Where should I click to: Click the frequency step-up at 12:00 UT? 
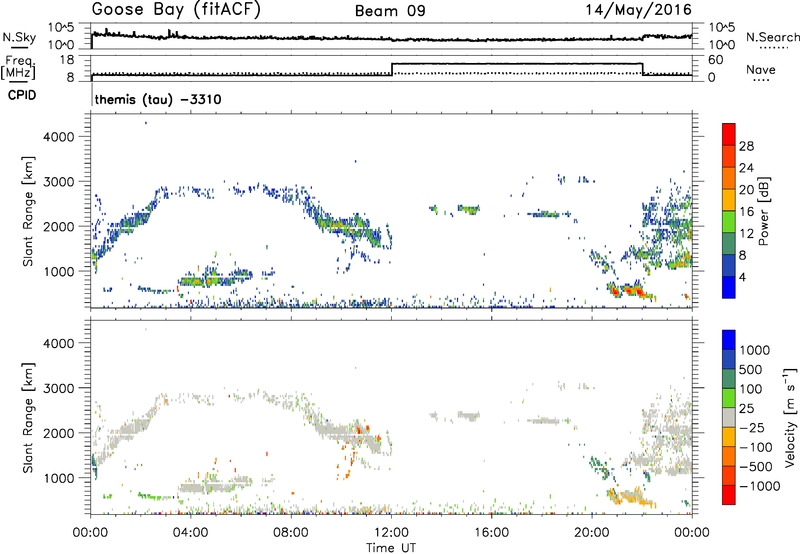pos(391,69)
